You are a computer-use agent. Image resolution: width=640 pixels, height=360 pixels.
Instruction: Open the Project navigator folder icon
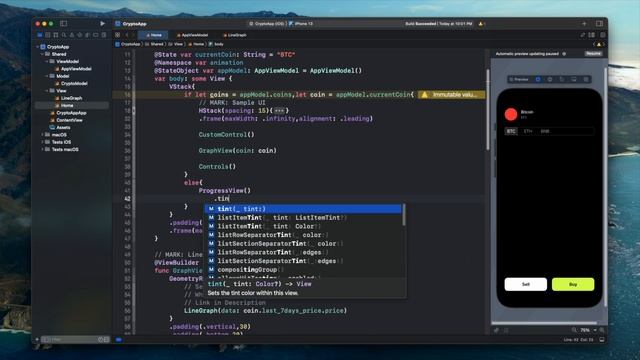click(40, 35)
